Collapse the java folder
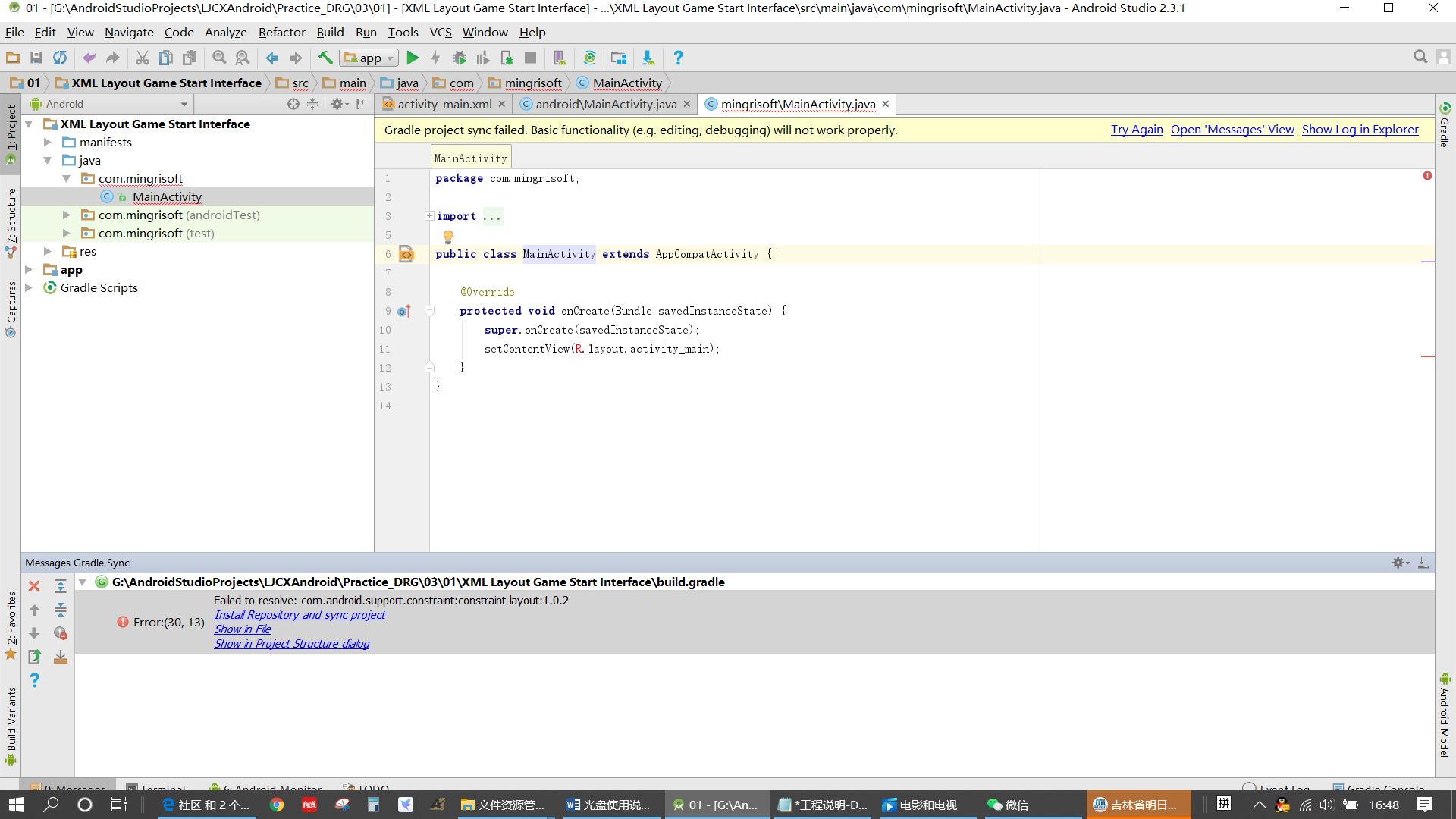Viewport: 1456px width, 819px height. 48,160
